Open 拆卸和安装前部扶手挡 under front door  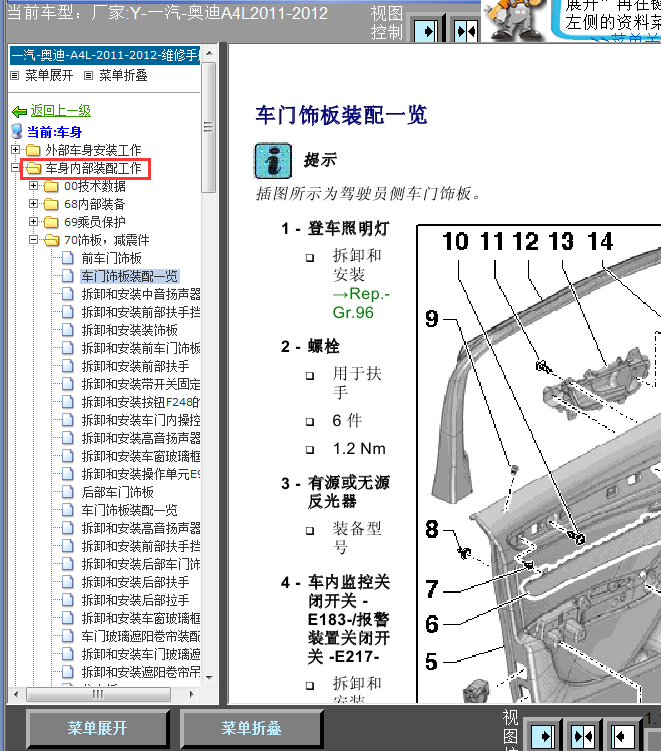(141, 312)
